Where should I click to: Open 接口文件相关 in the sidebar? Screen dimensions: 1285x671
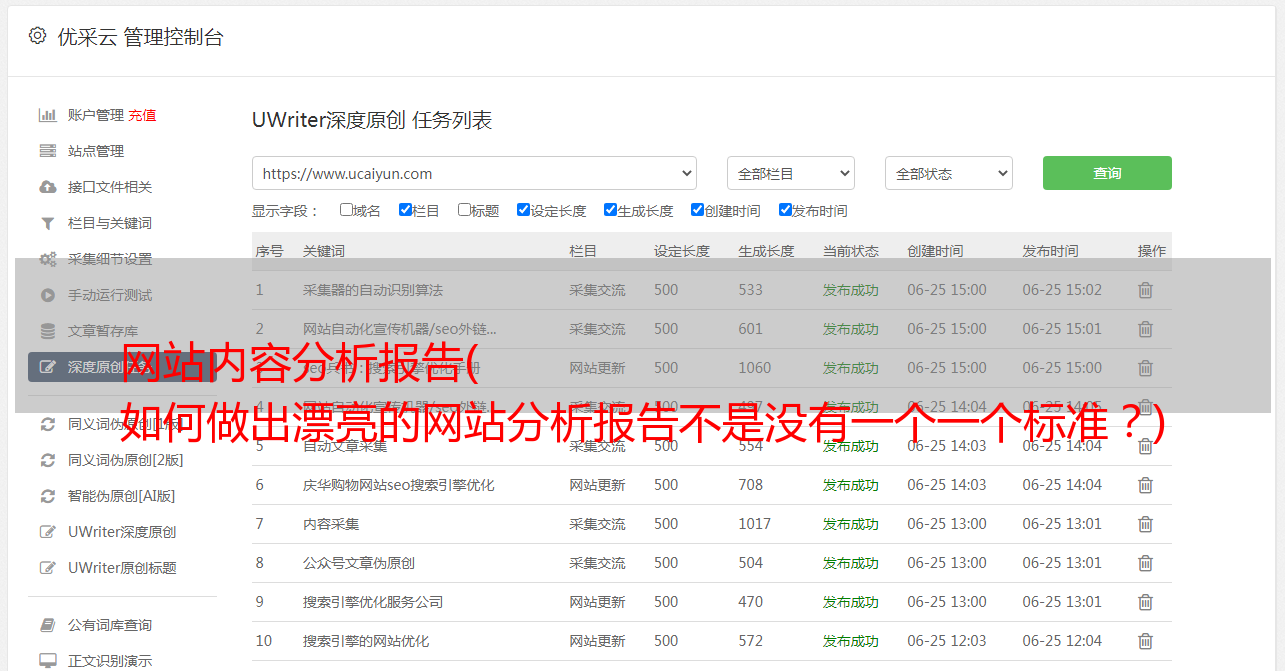(110, 187)
